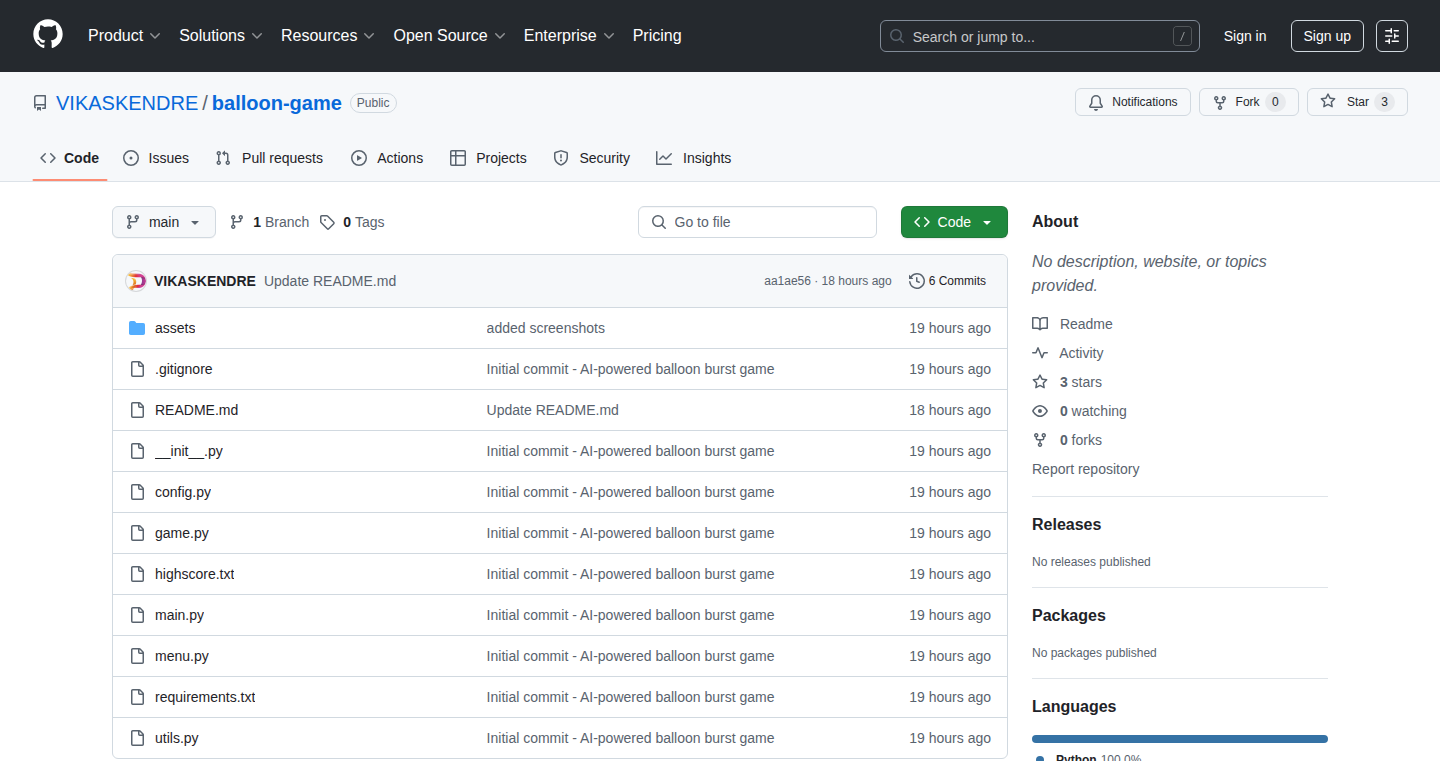The image size is (1440, 761).
Task: Click the repository icon before VIKASKENDRE
Action: tap(40, 103)
